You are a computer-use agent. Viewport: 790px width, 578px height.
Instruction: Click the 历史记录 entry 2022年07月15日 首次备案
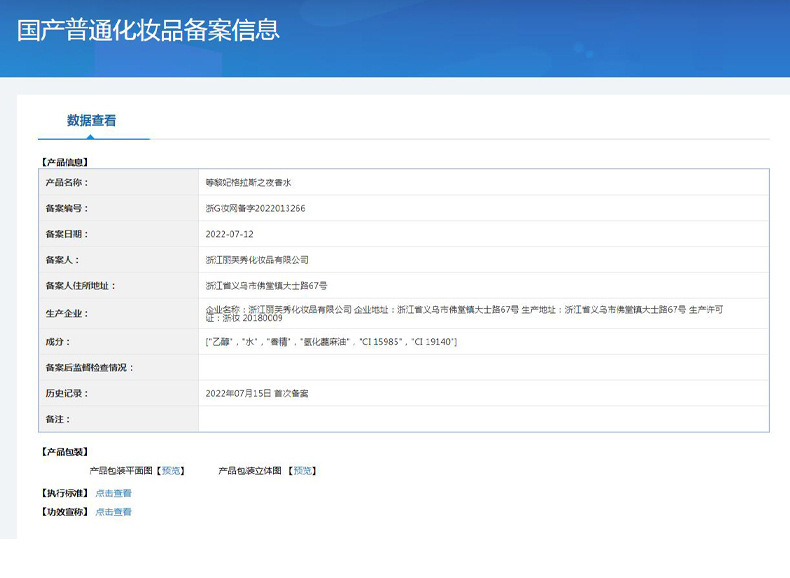(257, 394)
